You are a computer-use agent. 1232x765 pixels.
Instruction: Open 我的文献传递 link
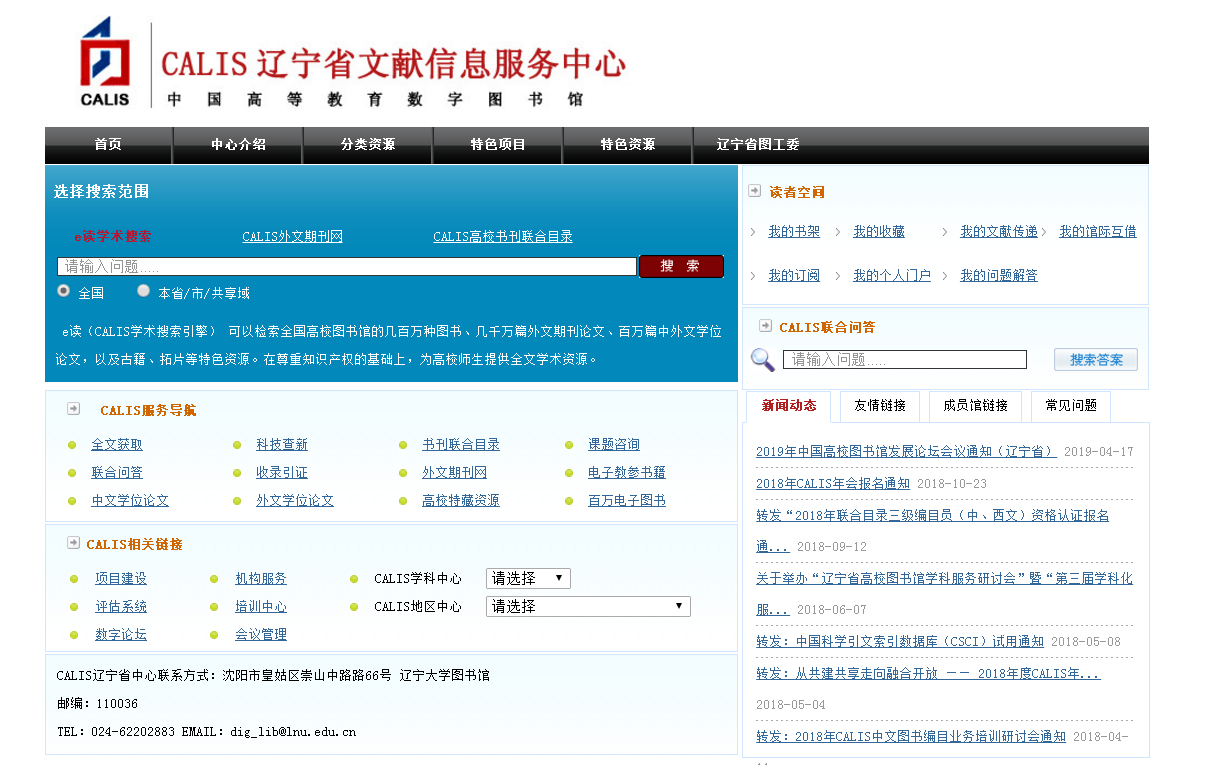click(x=999, y=232)
